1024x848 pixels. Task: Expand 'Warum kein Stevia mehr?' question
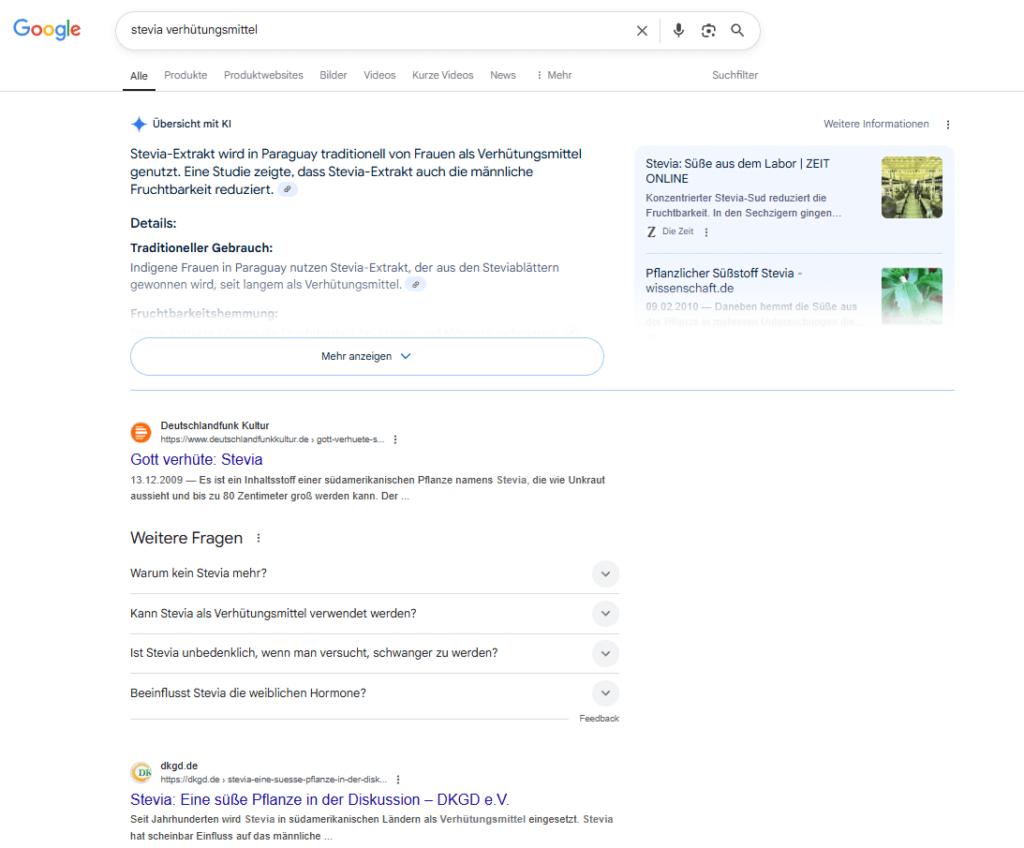point(374,574)
